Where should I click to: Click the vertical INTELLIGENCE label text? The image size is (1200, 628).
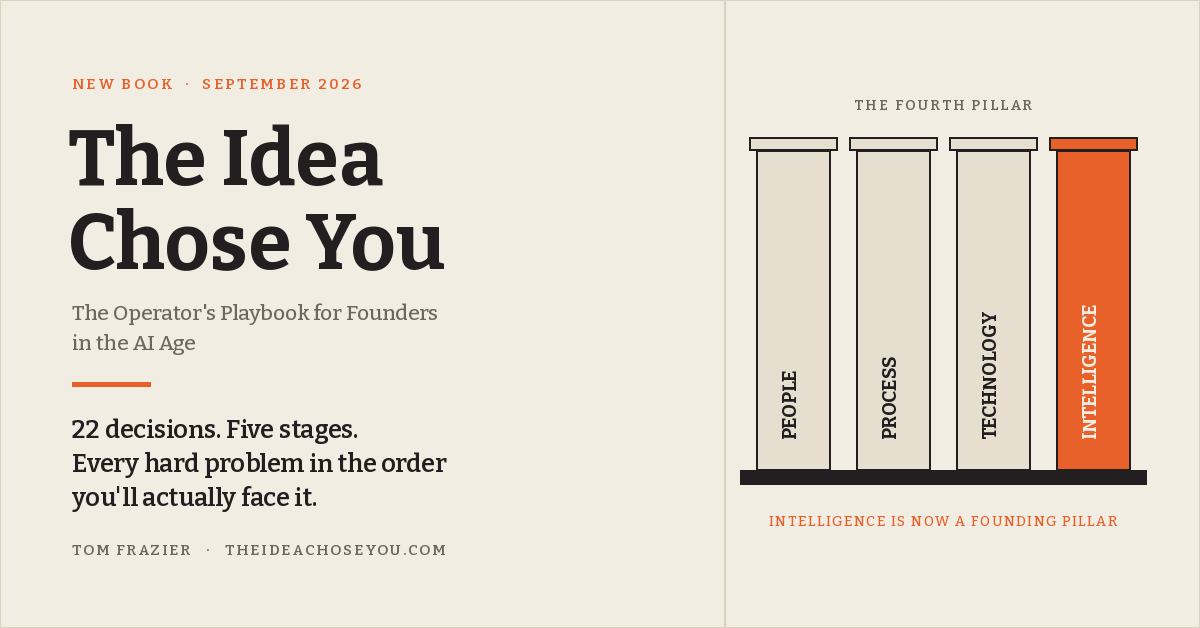click(1090, 371)
